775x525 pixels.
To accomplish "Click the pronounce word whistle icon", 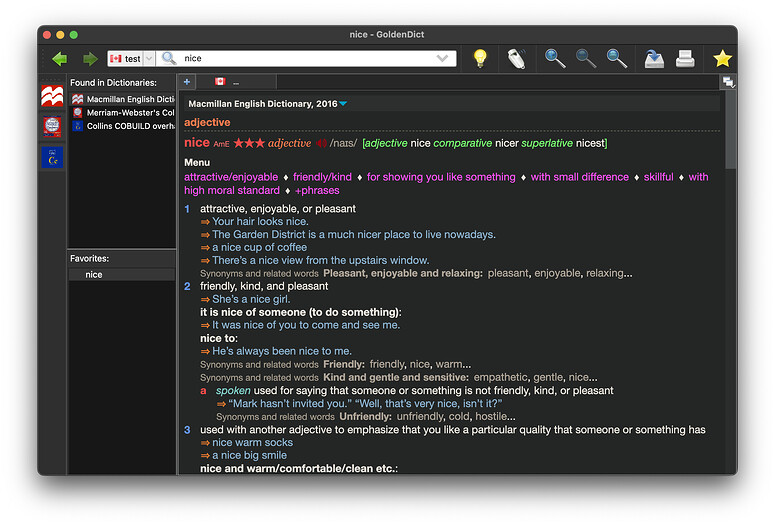I will (x=516, y=59).
